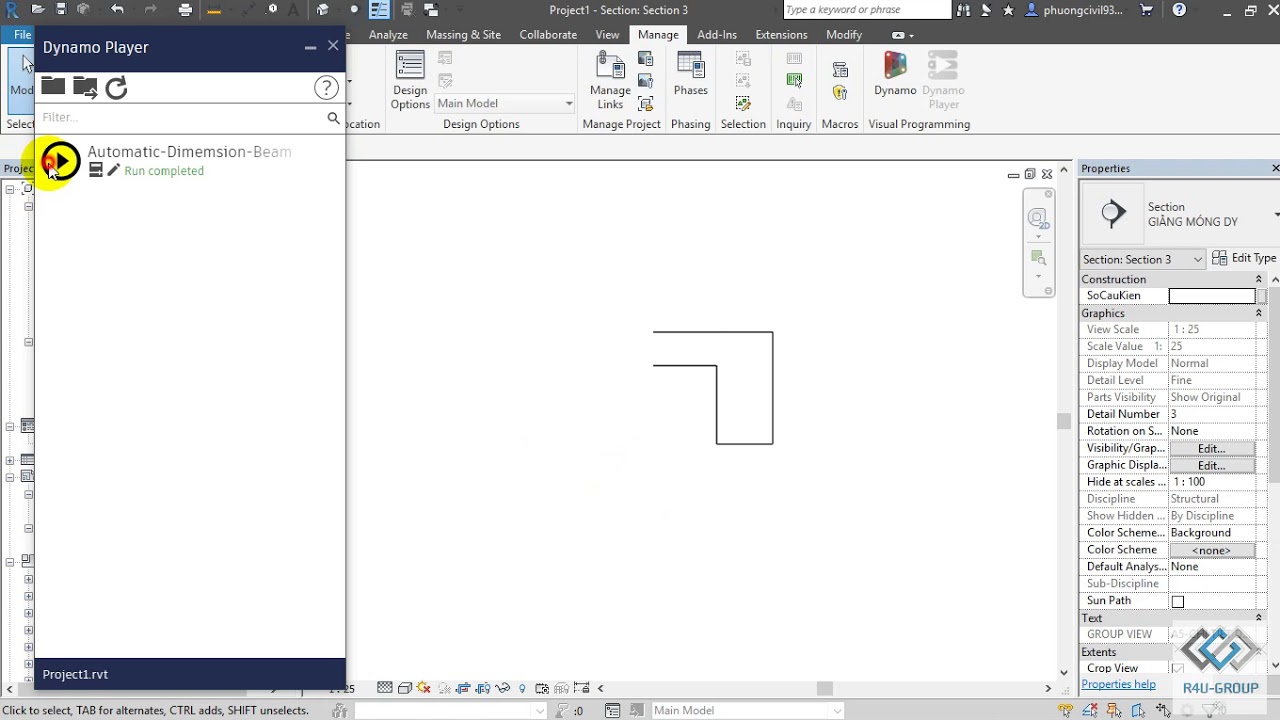Launch Dynamo from Visual Programming panel

[895, 76]
